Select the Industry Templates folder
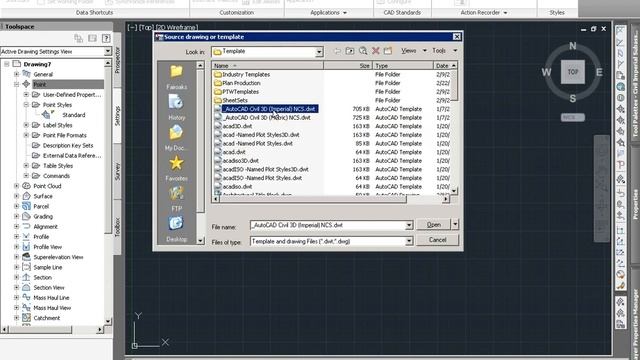This screenshot has width=640, height=360. point(246,74)
